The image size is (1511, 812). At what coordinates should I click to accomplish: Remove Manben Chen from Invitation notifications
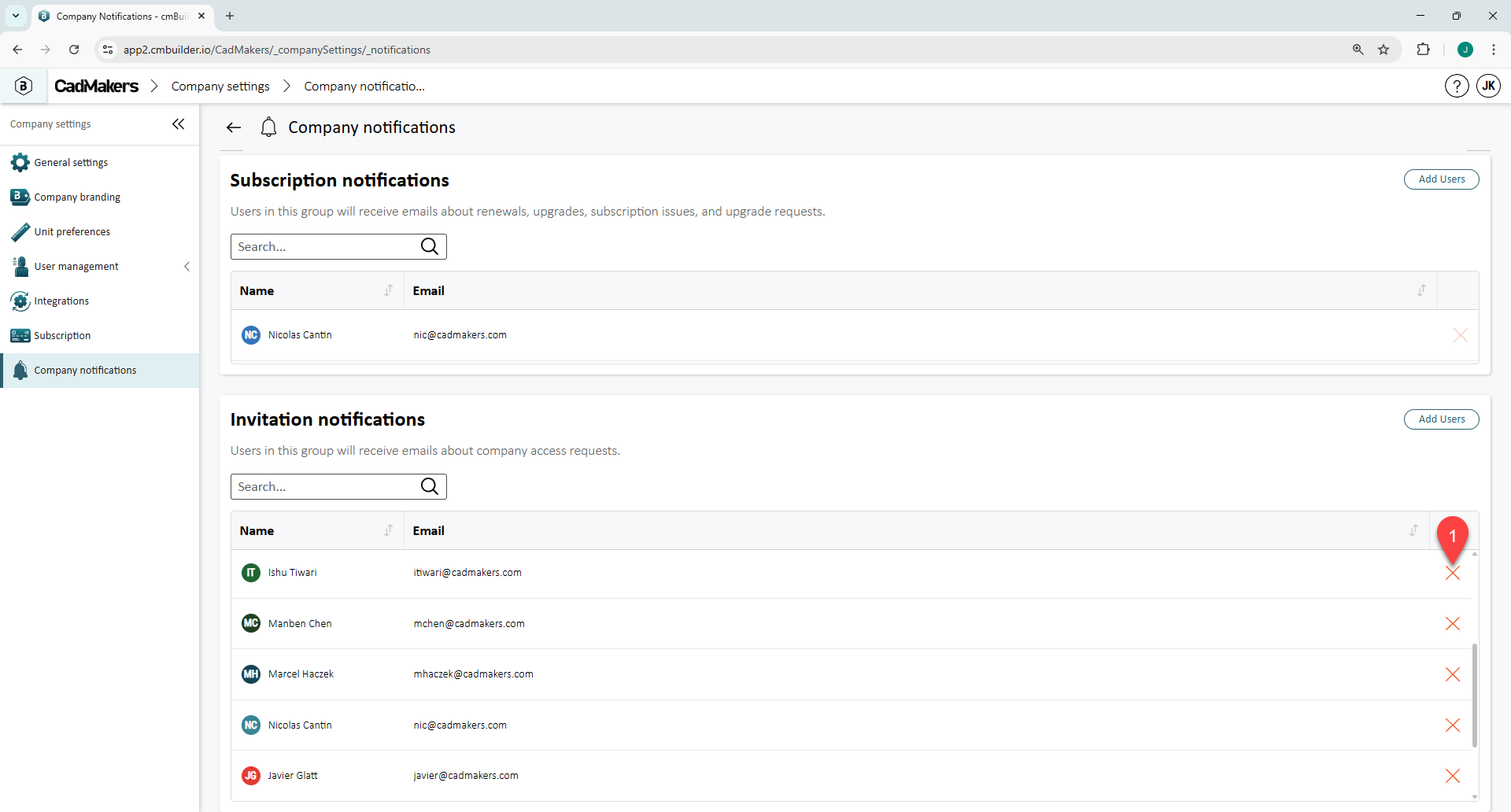coord(1453,624)
